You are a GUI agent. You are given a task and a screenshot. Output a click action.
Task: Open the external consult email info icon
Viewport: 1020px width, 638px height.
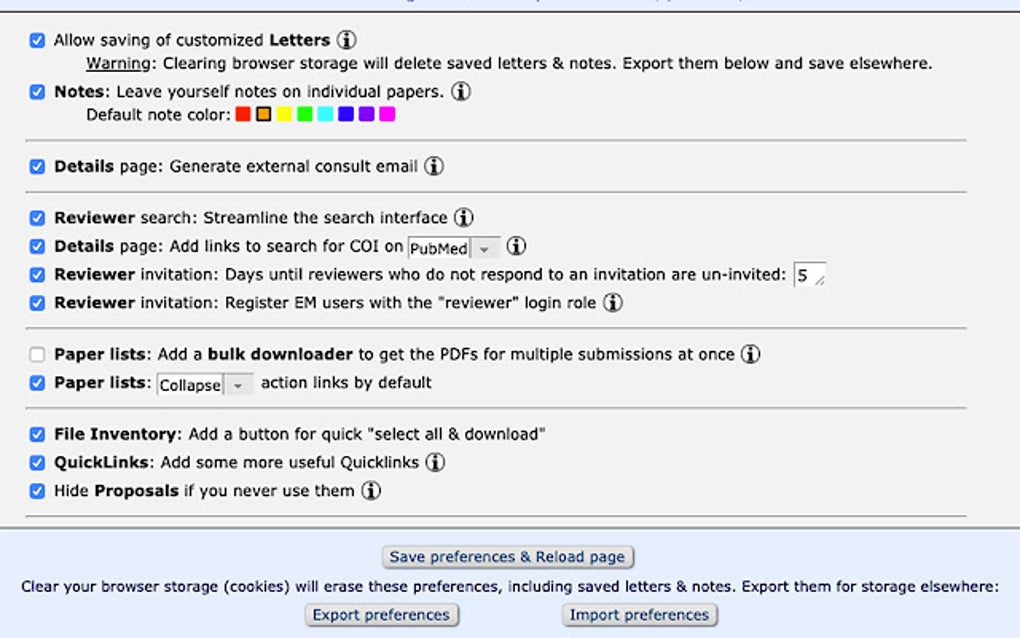coord(434,166)
